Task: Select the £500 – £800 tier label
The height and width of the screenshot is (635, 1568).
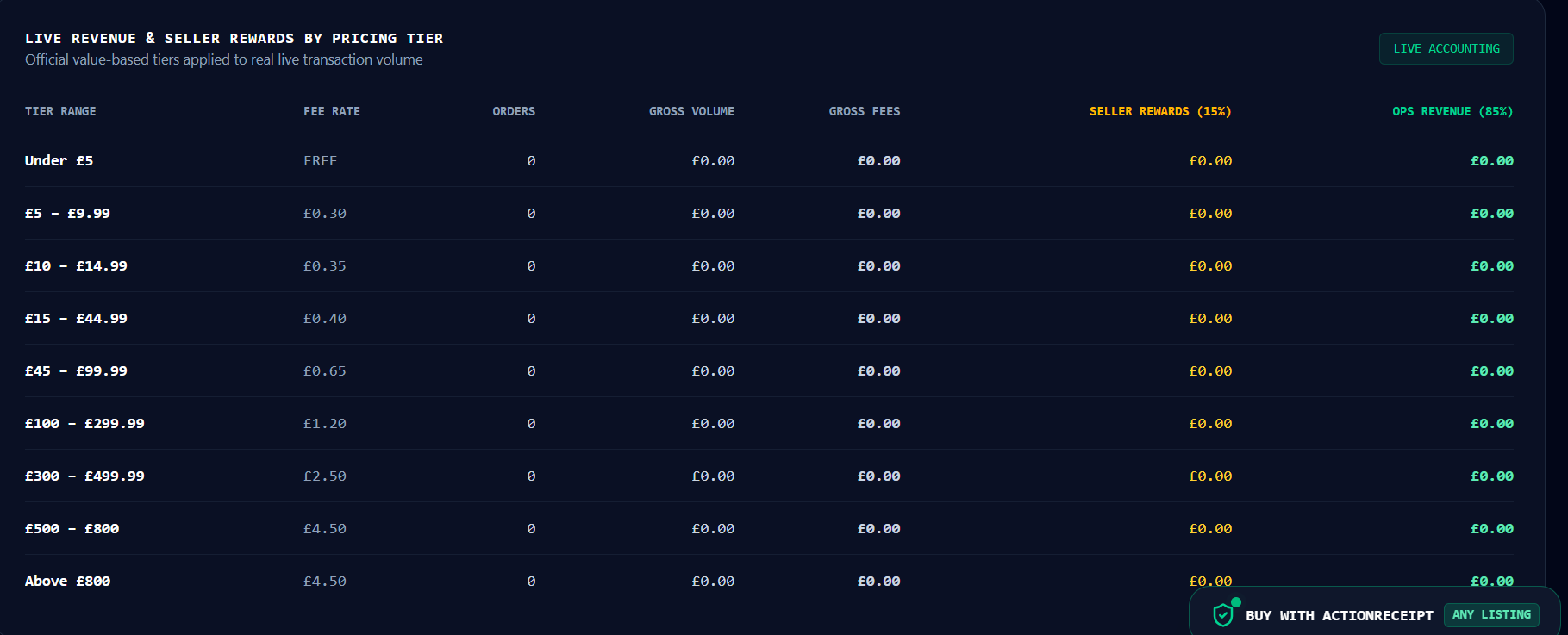Action: [72, 528]
